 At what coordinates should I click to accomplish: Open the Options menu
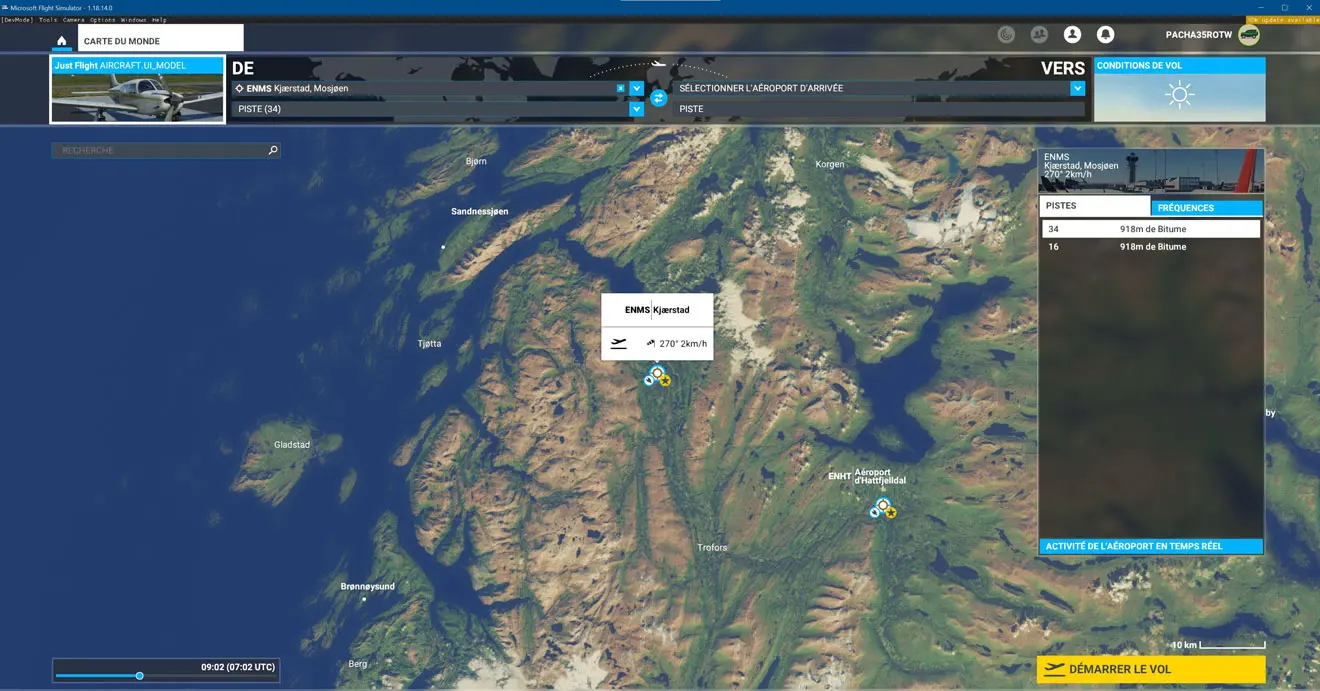(103, 20)
